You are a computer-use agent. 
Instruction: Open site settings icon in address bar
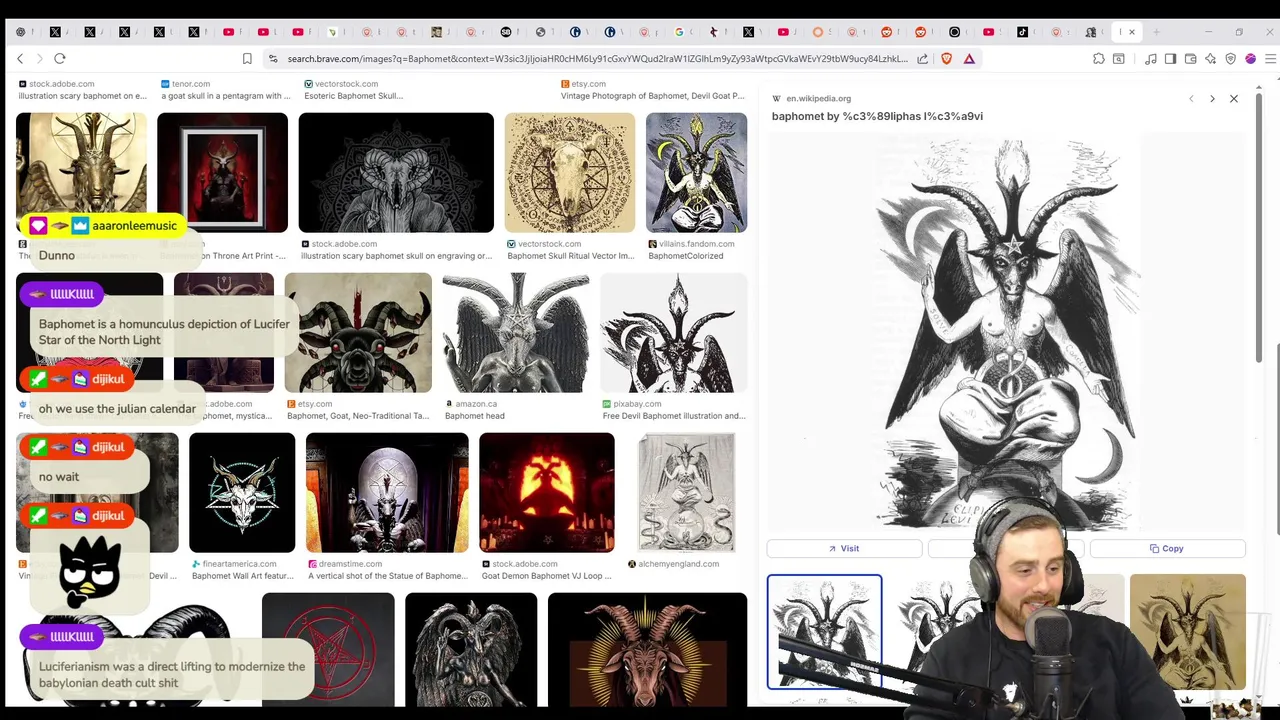pos(272,59)
